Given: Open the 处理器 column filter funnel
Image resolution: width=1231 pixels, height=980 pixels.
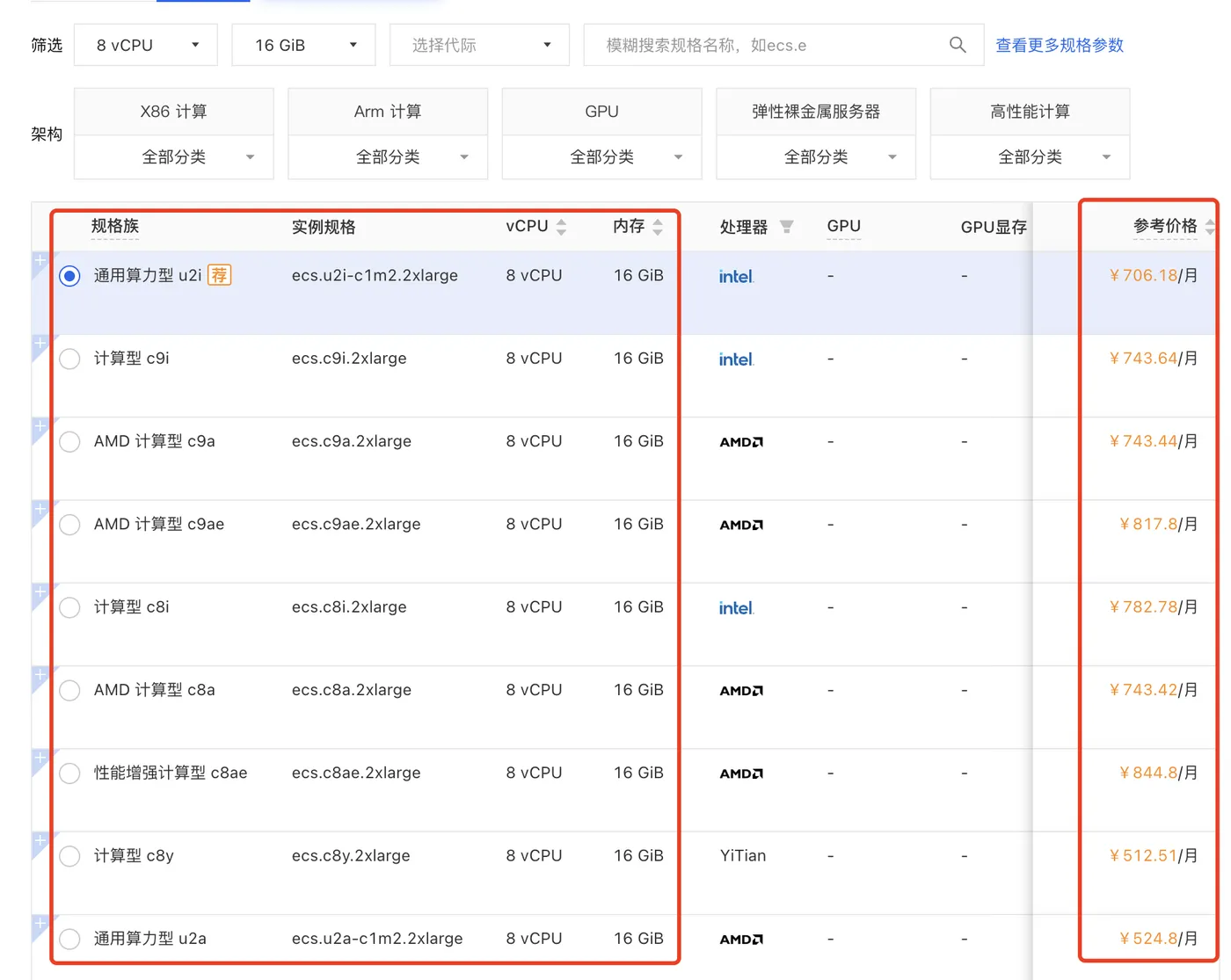Looking at the screenshot, I should [x=787, y=227].
